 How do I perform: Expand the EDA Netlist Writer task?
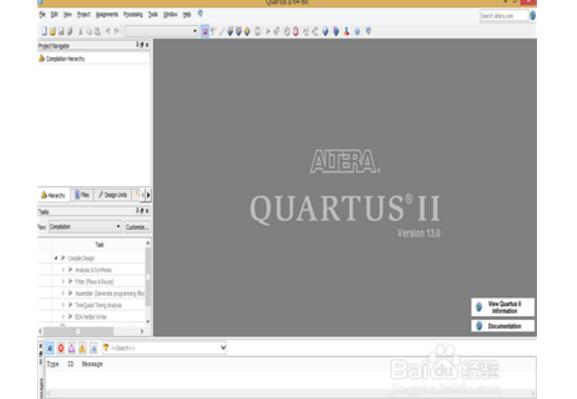[63, 317]
